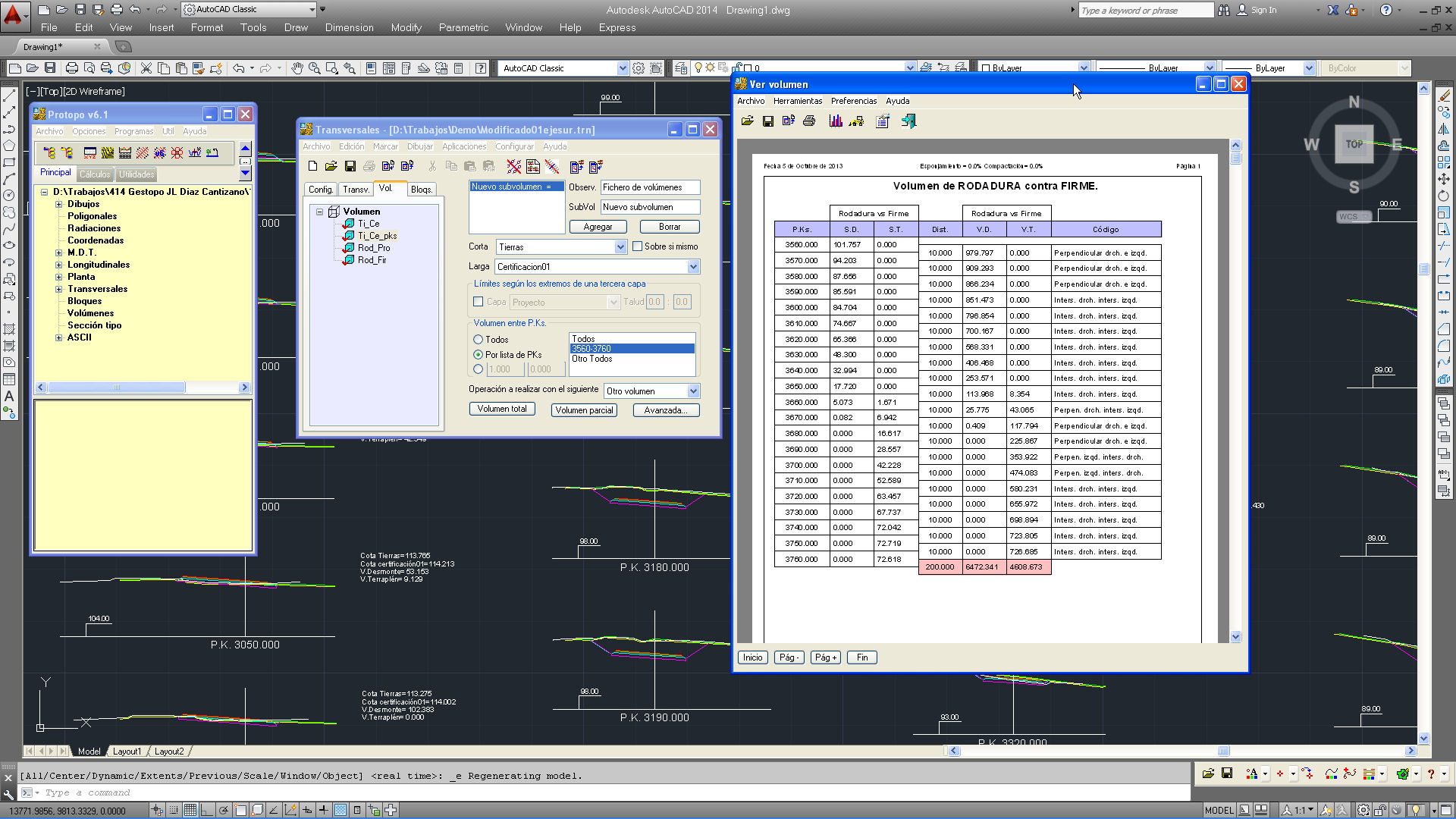Save icon in Transversales toolbar
This screenshot has width=1456, height=819.
click(x=350, y=166)
